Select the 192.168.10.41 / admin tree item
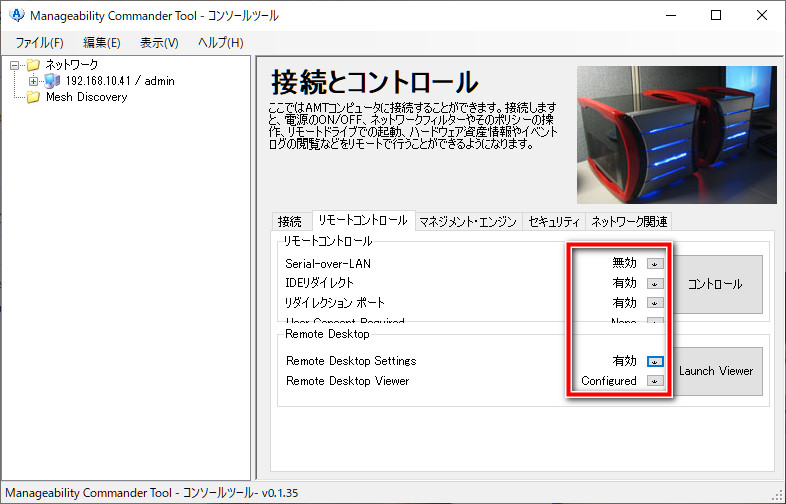This screenshot has width=786, height=504. (x=120, y=81)
